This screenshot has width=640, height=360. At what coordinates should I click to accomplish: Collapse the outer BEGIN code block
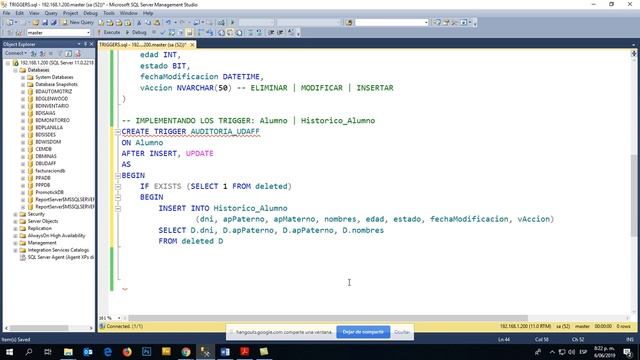[118, 176]
